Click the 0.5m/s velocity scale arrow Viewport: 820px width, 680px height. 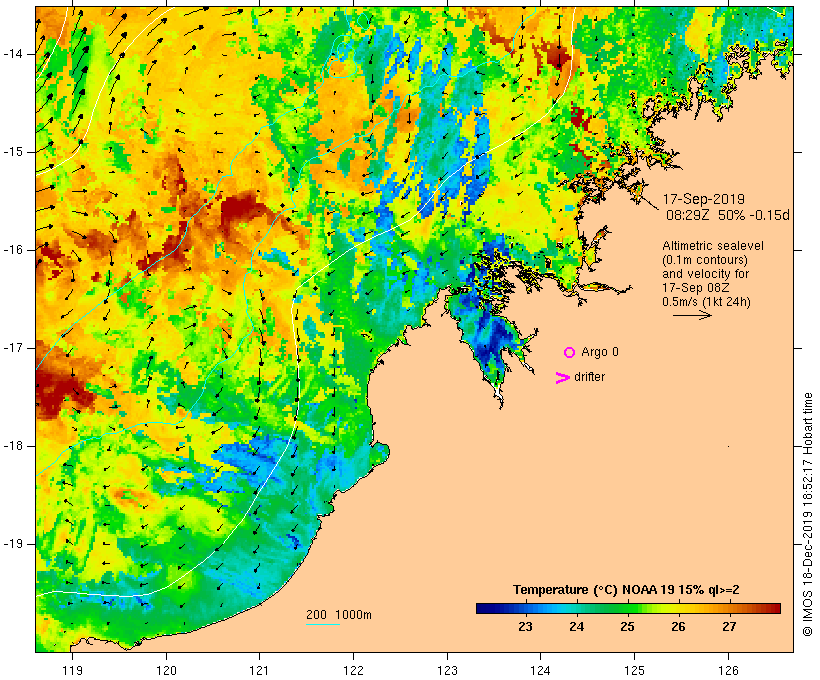coord(692,315)
